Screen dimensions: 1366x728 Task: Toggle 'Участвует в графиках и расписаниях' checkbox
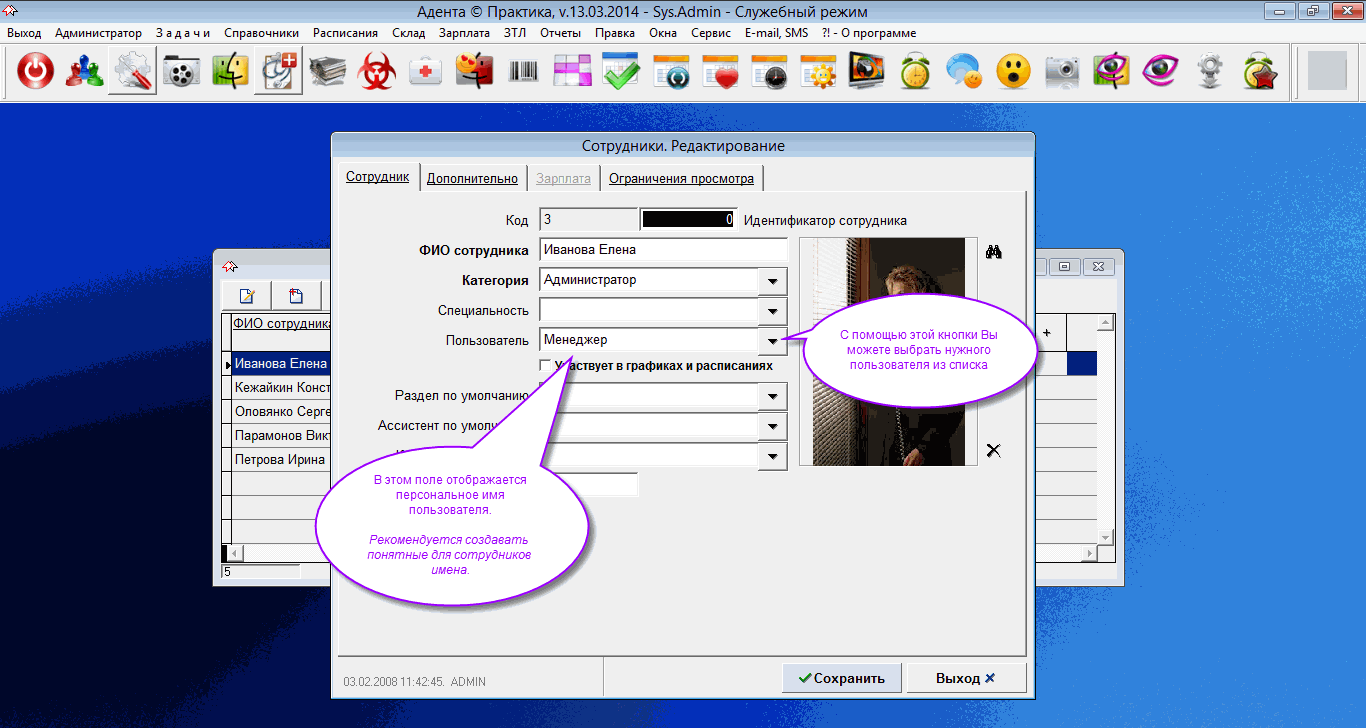click(x=545, y=365)
